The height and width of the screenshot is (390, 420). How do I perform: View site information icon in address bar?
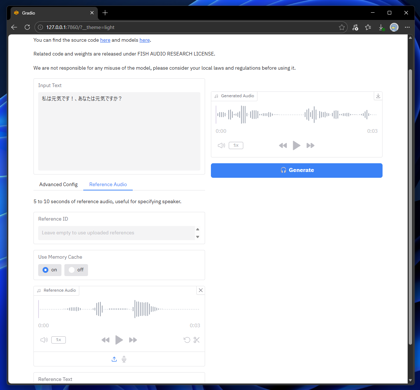pyautogui.click(x=40, y=27)
